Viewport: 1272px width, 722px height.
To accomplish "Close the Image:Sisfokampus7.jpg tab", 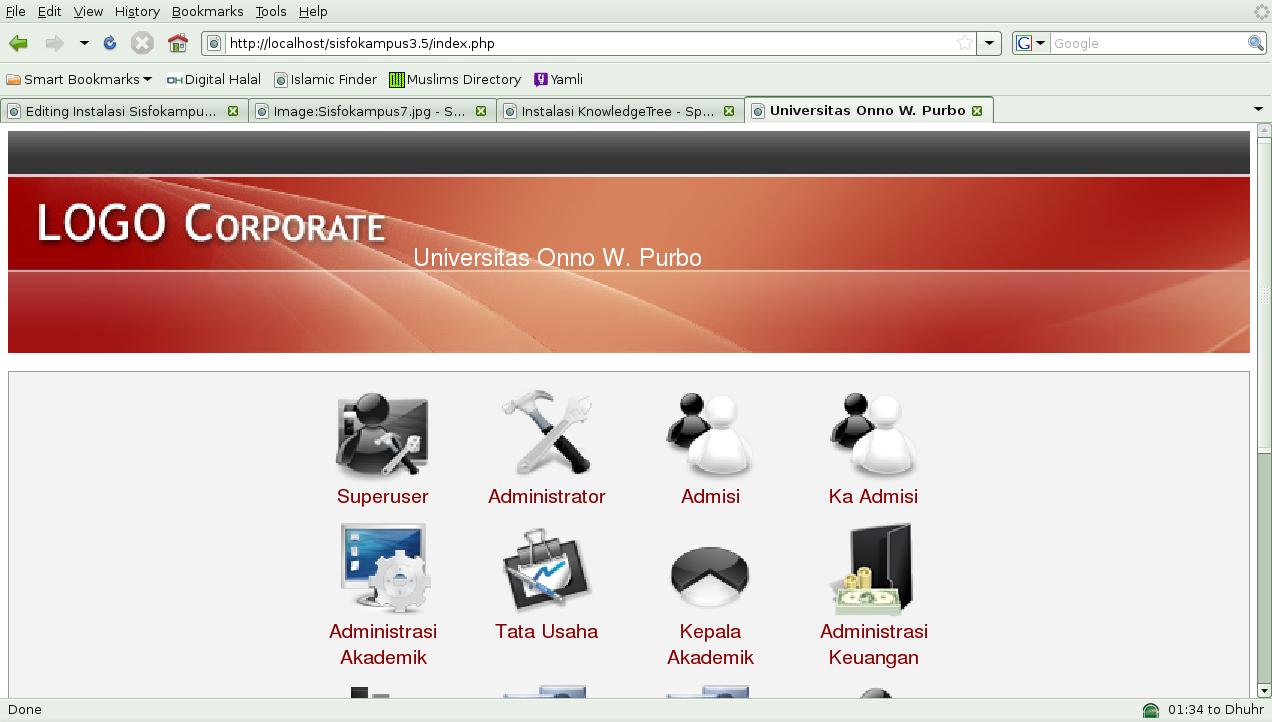I will pyautogui.click(x=481, y=111).
